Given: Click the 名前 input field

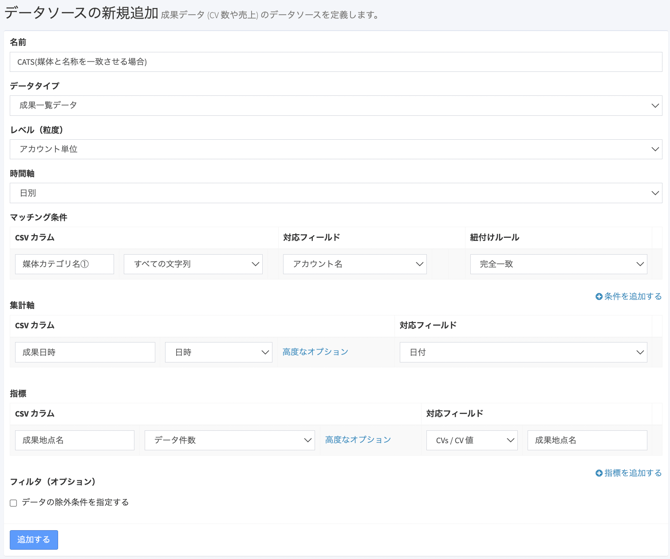Looking at the screenshot, I should (x=336, y=62).
